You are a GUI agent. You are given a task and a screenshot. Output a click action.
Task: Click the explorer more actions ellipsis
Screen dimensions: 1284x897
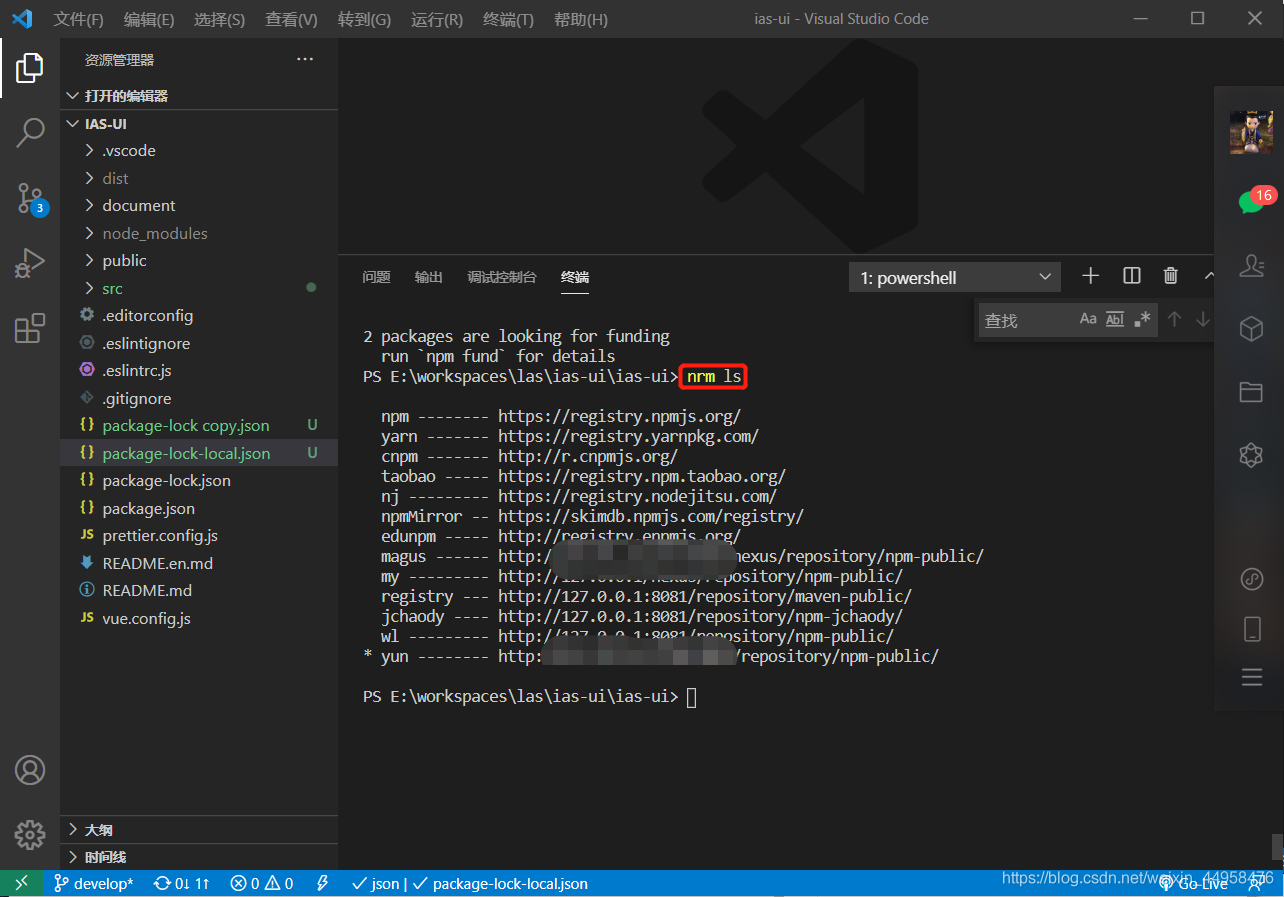pyautogui.click(x=305, y=60)
